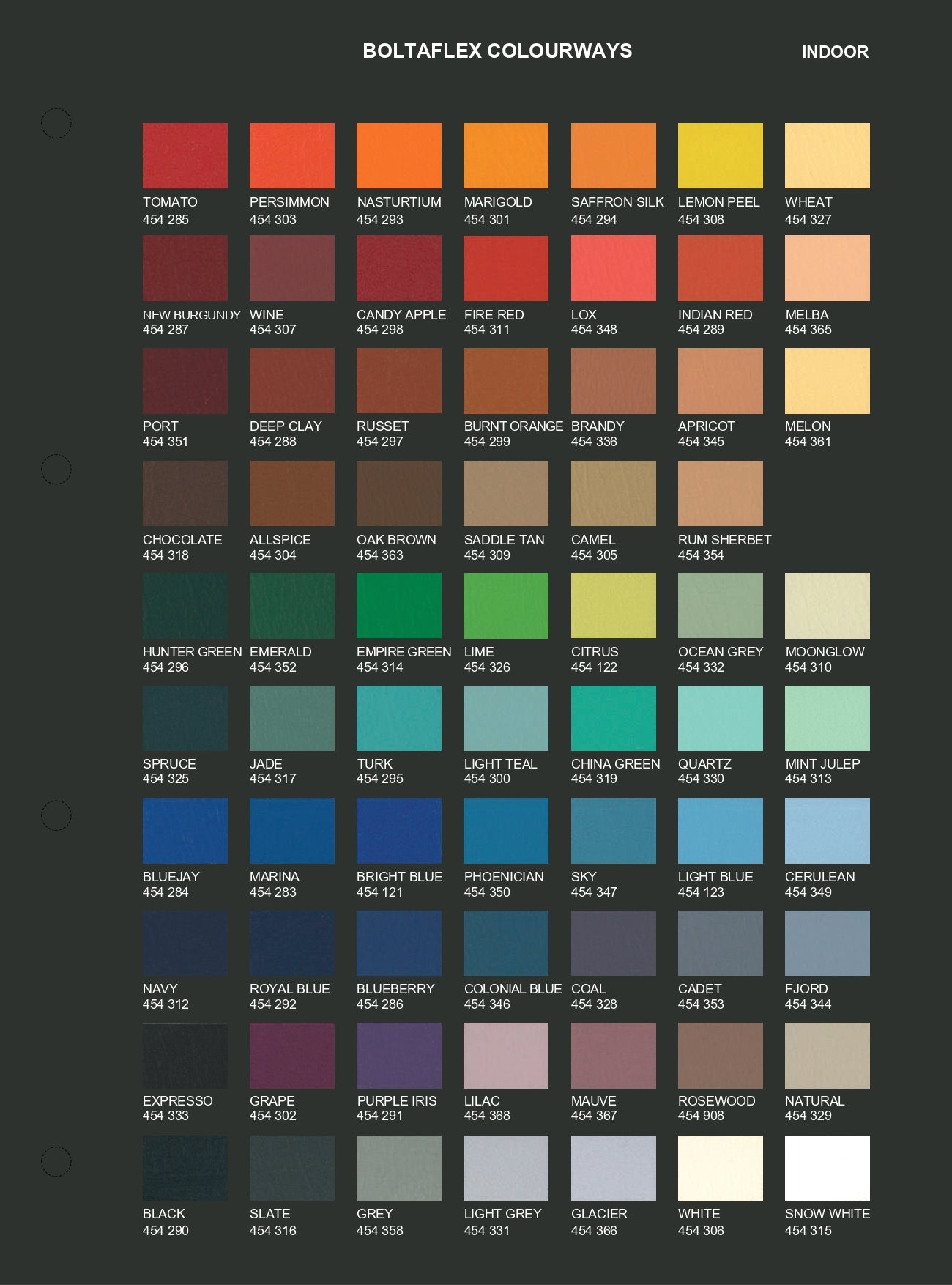Image resolution: width=952 pixels, height=1285 pixels.
Task: Pick the Moonglow swatch
Action: click(828, 606)
